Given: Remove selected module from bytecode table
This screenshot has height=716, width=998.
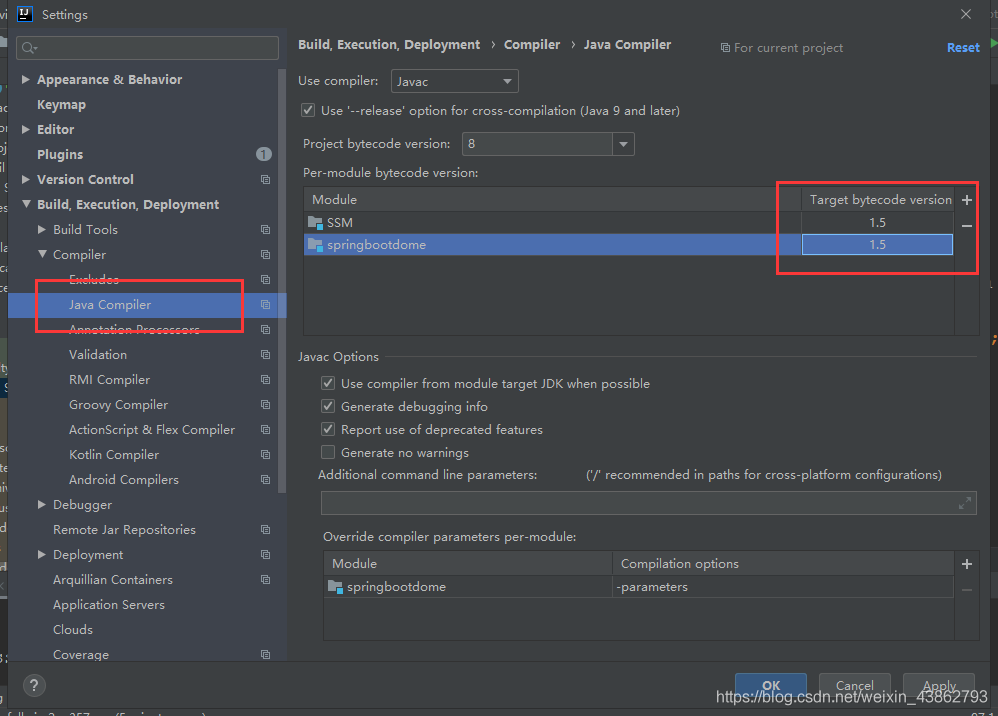Looking at the screenshot, I should click(x=966, y=226).
